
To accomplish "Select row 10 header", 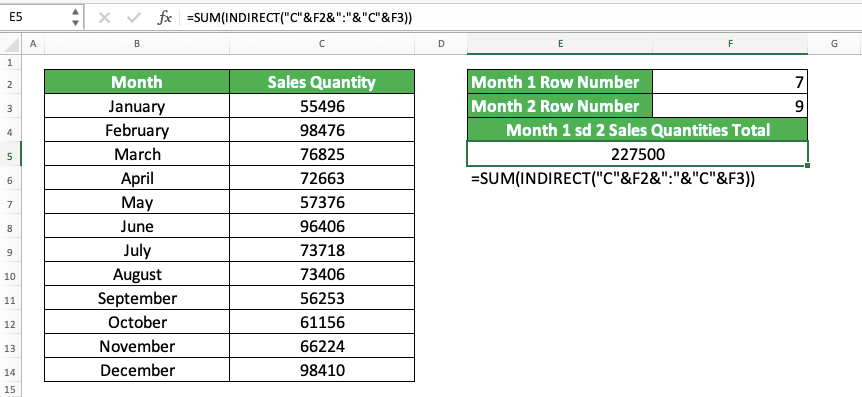I will coord(10,274).
